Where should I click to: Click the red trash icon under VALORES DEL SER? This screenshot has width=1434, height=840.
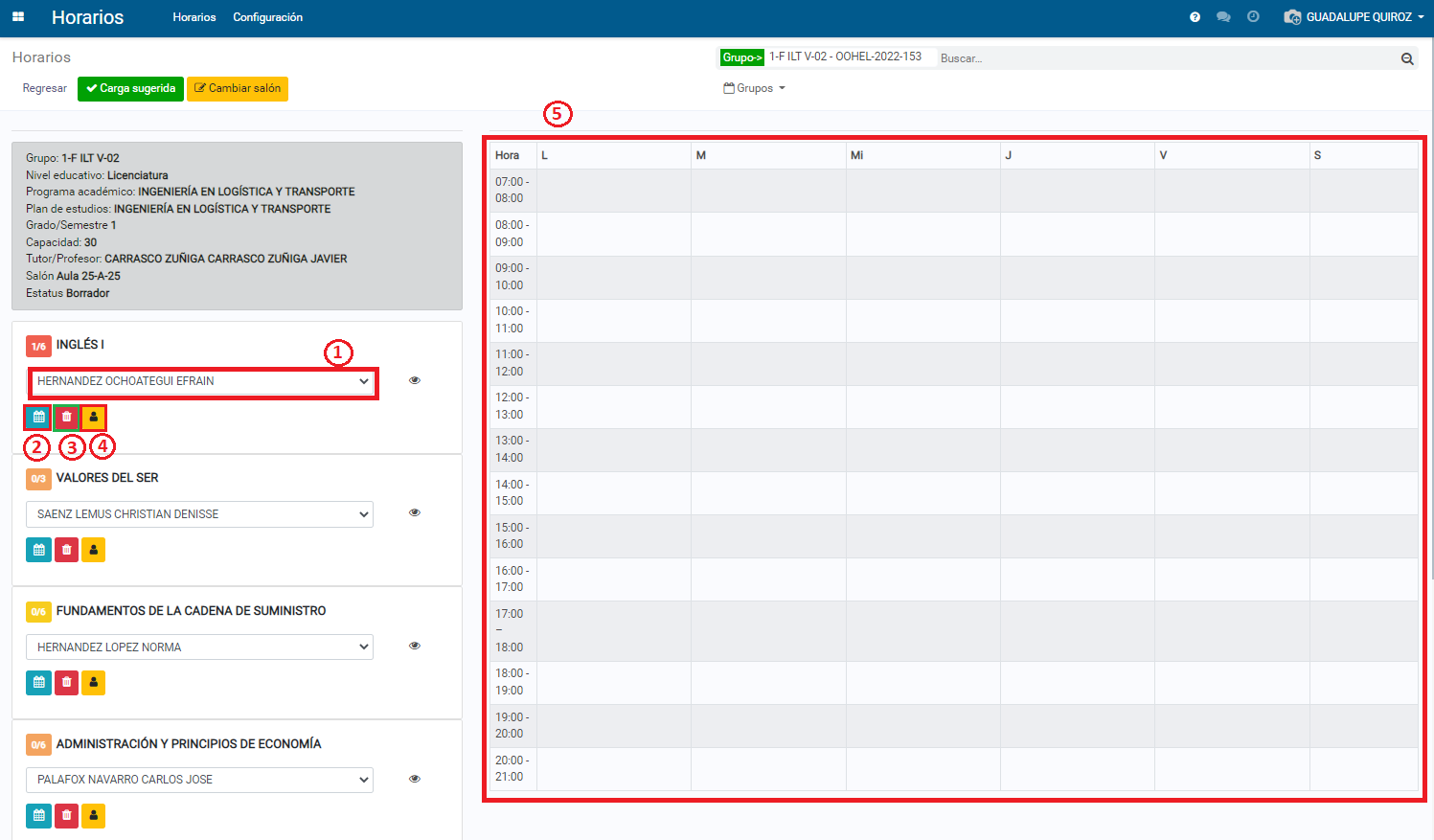click(66, 550)
